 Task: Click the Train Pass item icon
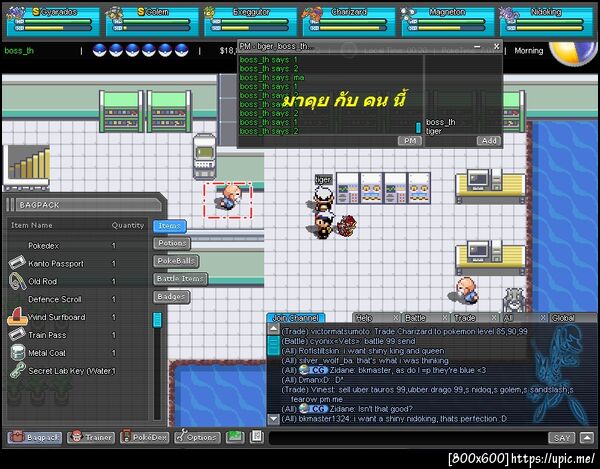tap(17, 334)
